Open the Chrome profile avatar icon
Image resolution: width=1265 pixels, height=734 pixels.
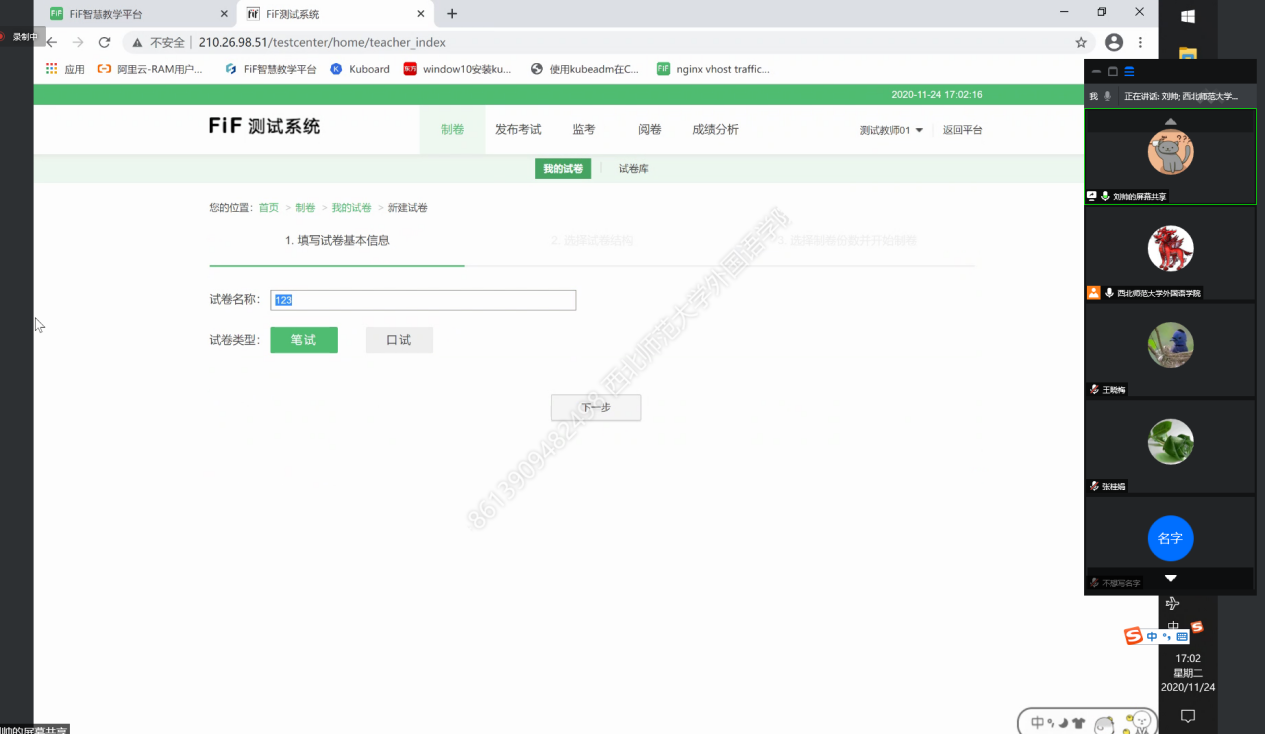[1113, 43]
